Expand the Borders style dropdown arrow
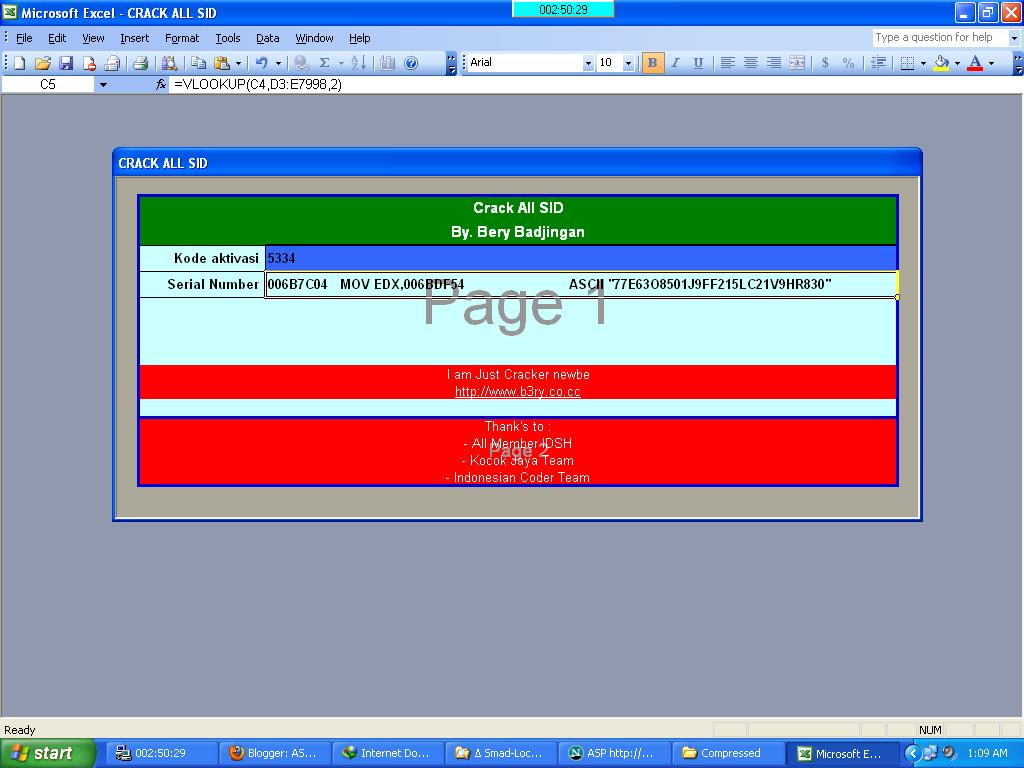Viewport: 1024px width, 768px height. (x=923, y=63)
